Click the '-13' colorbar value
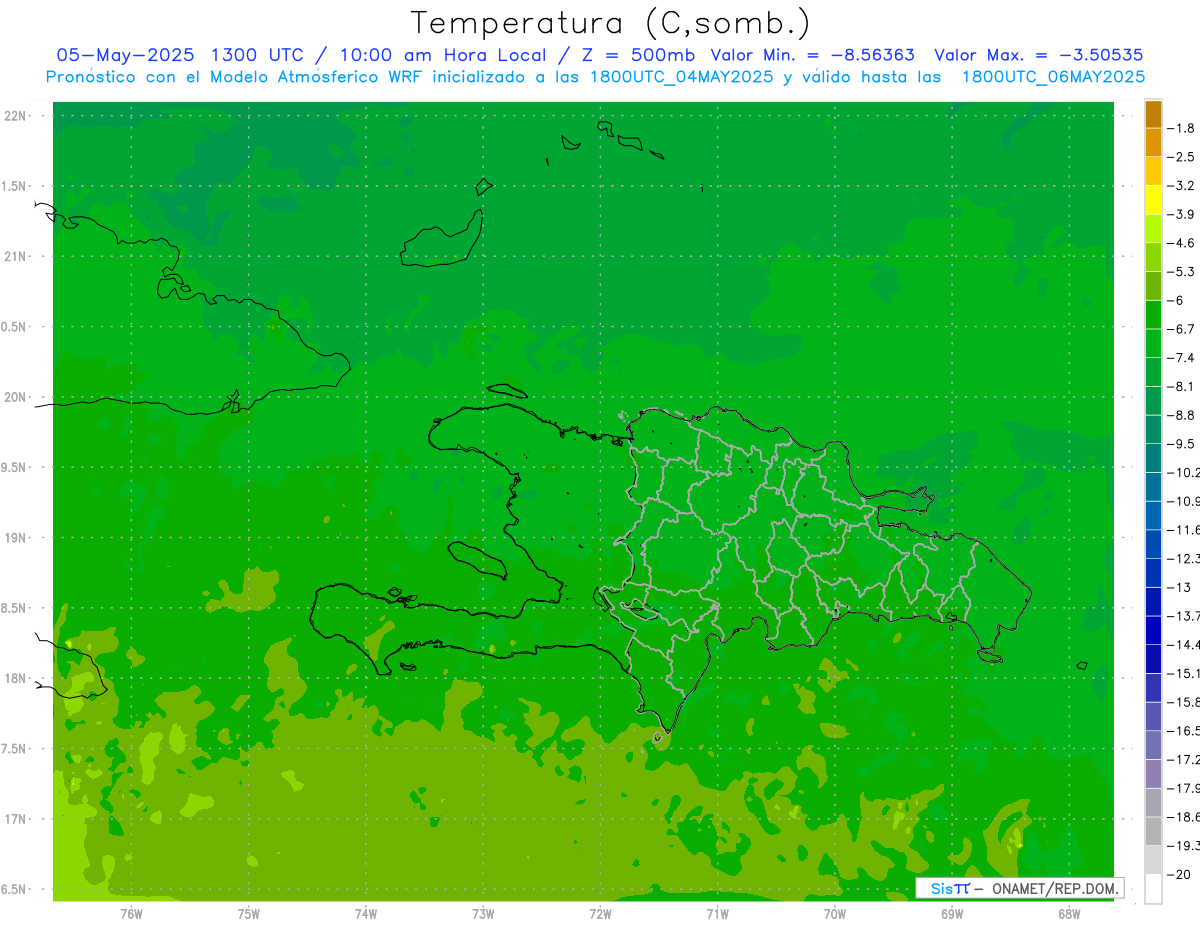This screenshot has height=927, width=1200. click(1179, 587)
